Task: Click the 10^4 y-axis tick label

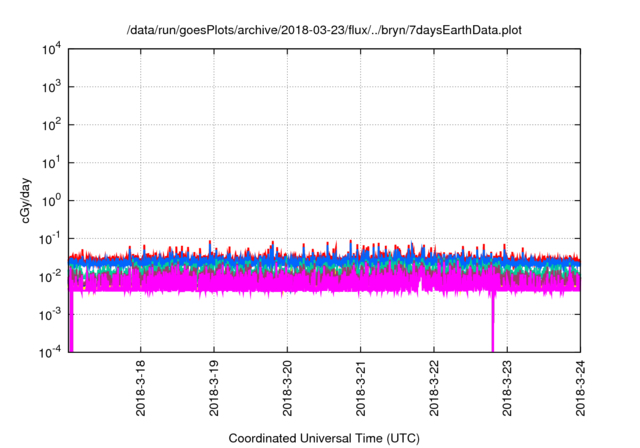Action: [x=51, y=49]
